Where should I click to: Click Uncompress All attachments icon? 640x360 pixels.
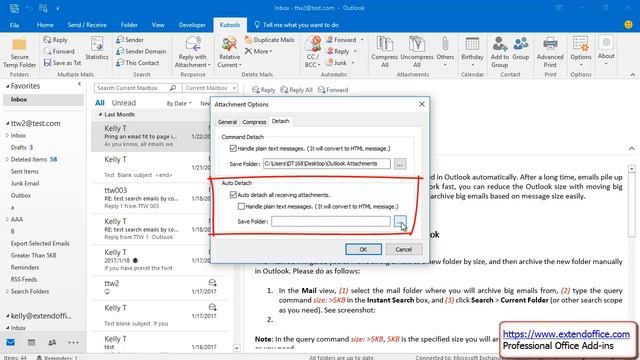[416, 52]
